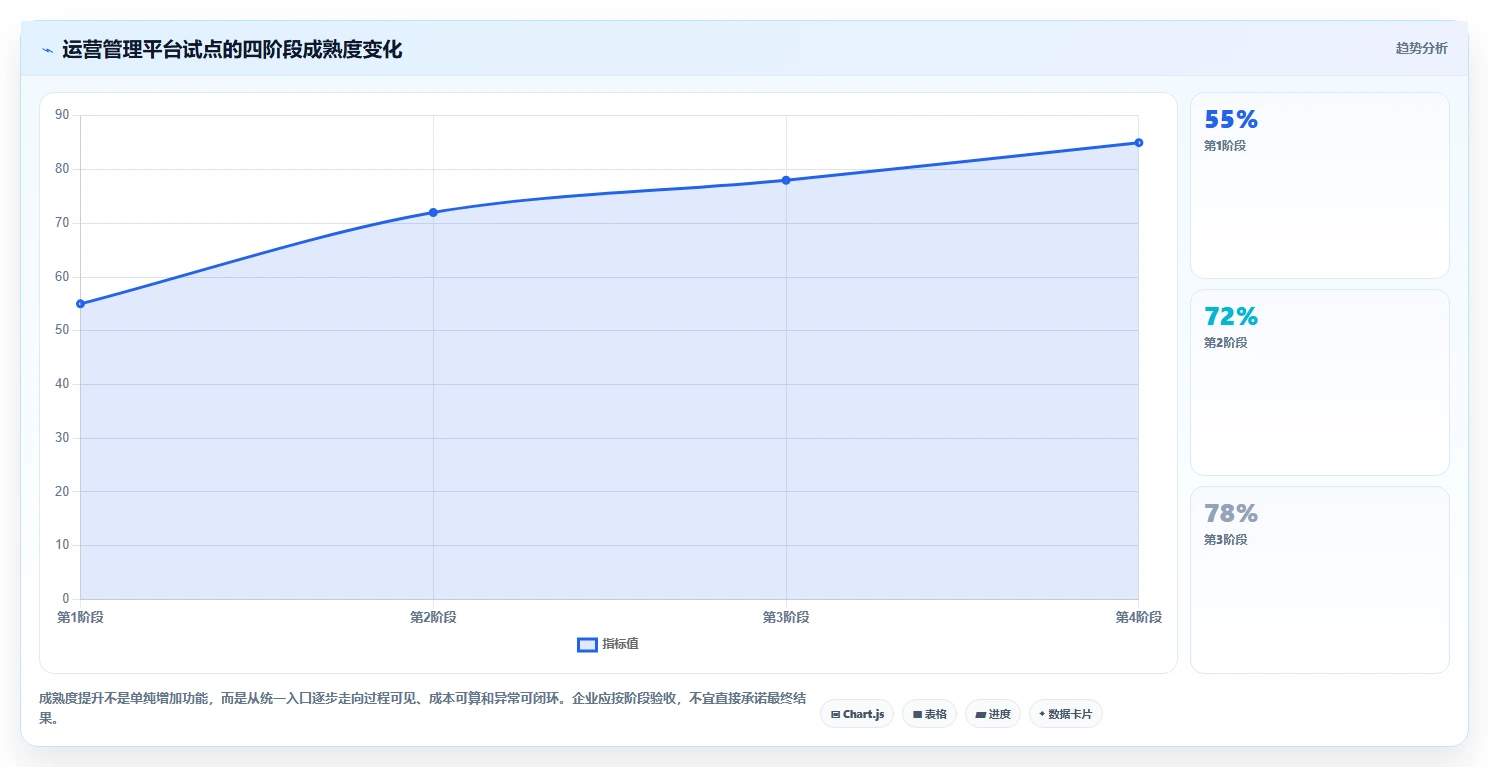Click the 50 y-axis tick label
The image size is (1489, 767).
click(62, 330)
